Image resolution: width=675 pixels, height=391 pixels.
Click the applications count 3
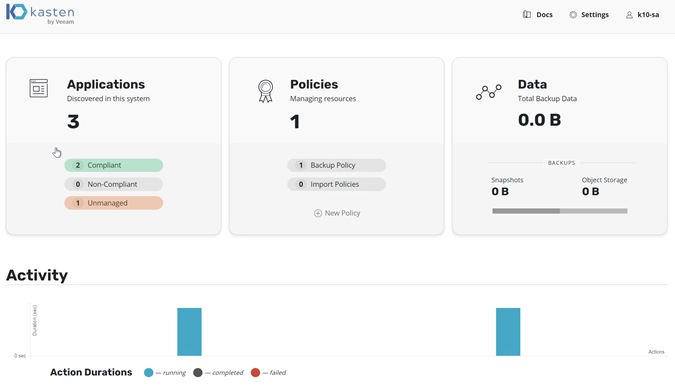[73, 121]
